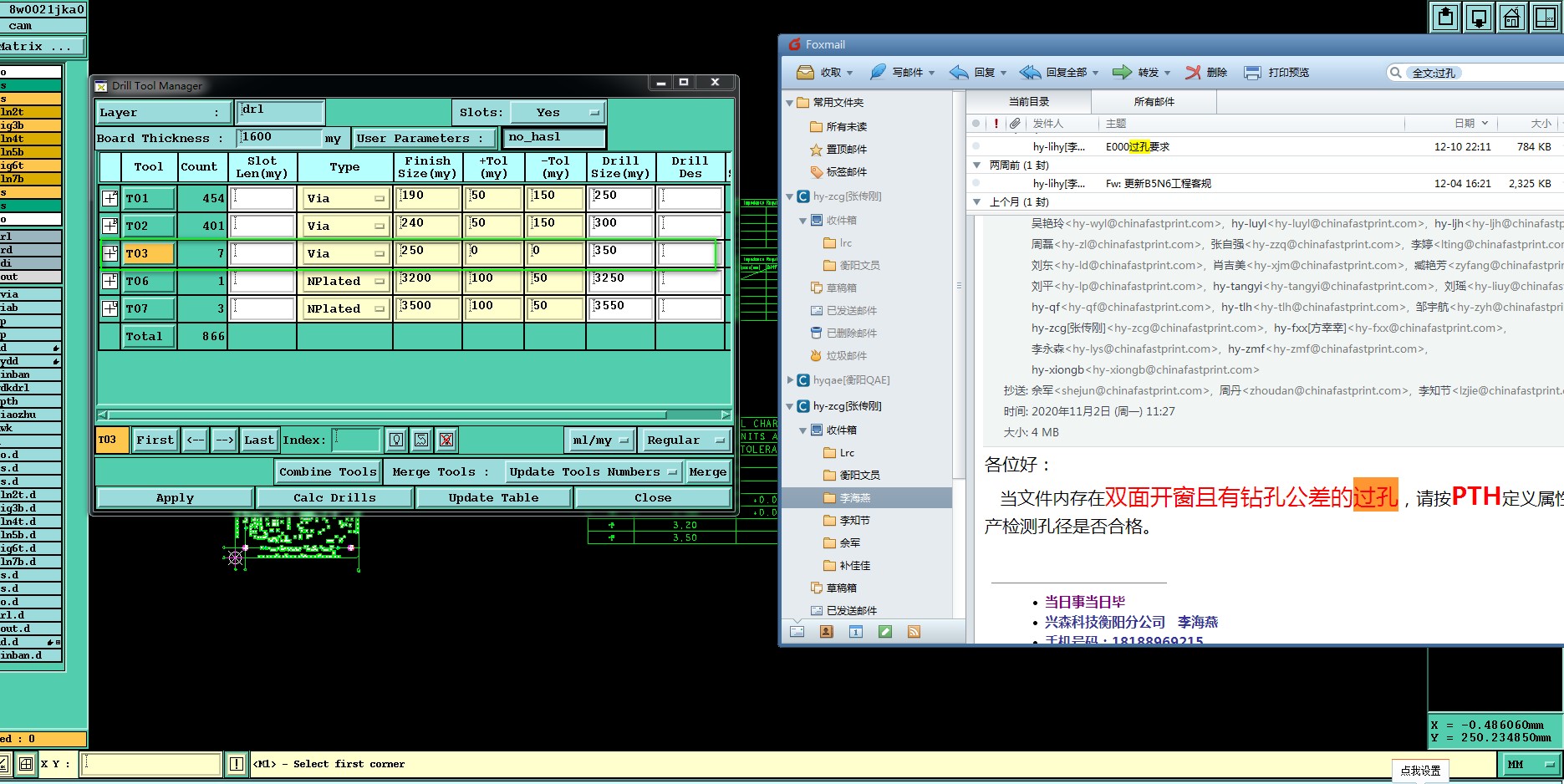Click the Calc Drills button
The image size is (1564, 784).
(x=334, y=497)
